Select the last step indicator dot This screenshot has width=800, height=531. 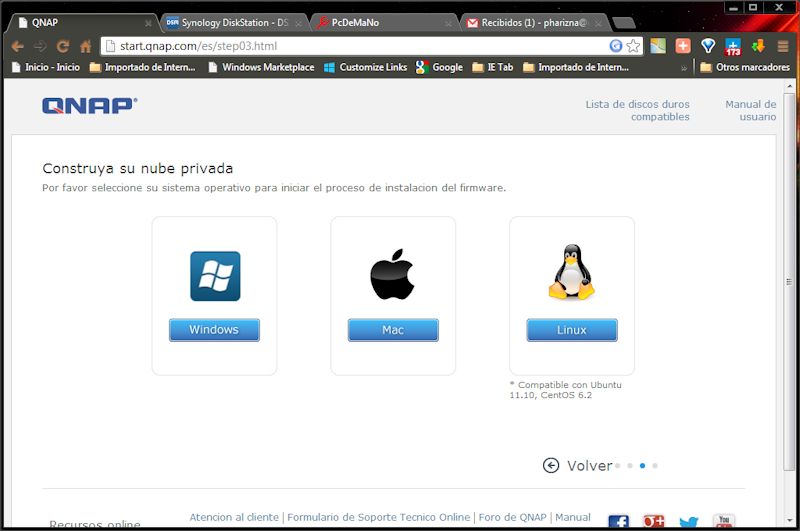tap(655, 466)
